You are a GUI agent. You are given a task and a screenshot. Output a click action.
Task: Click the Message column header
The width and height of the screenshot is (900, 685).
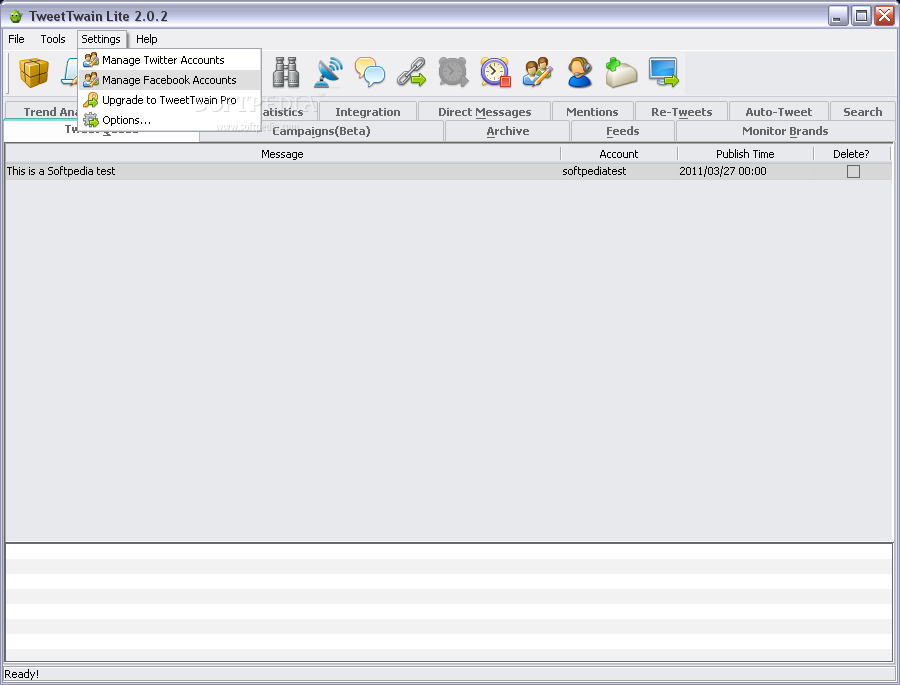pos(282,154)
